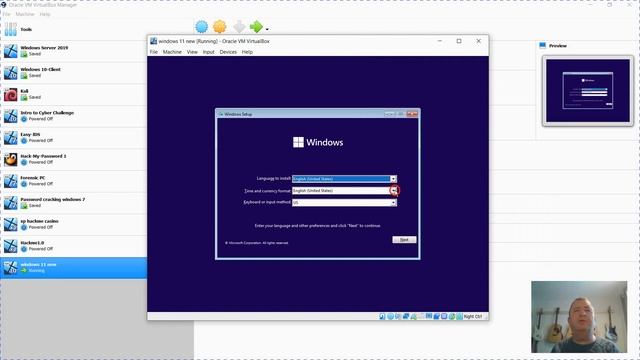Select Password cracking windows 7 VM
The height and width of the screenshot is (360, 640).
pyautogui.click(x=73, y=202)
